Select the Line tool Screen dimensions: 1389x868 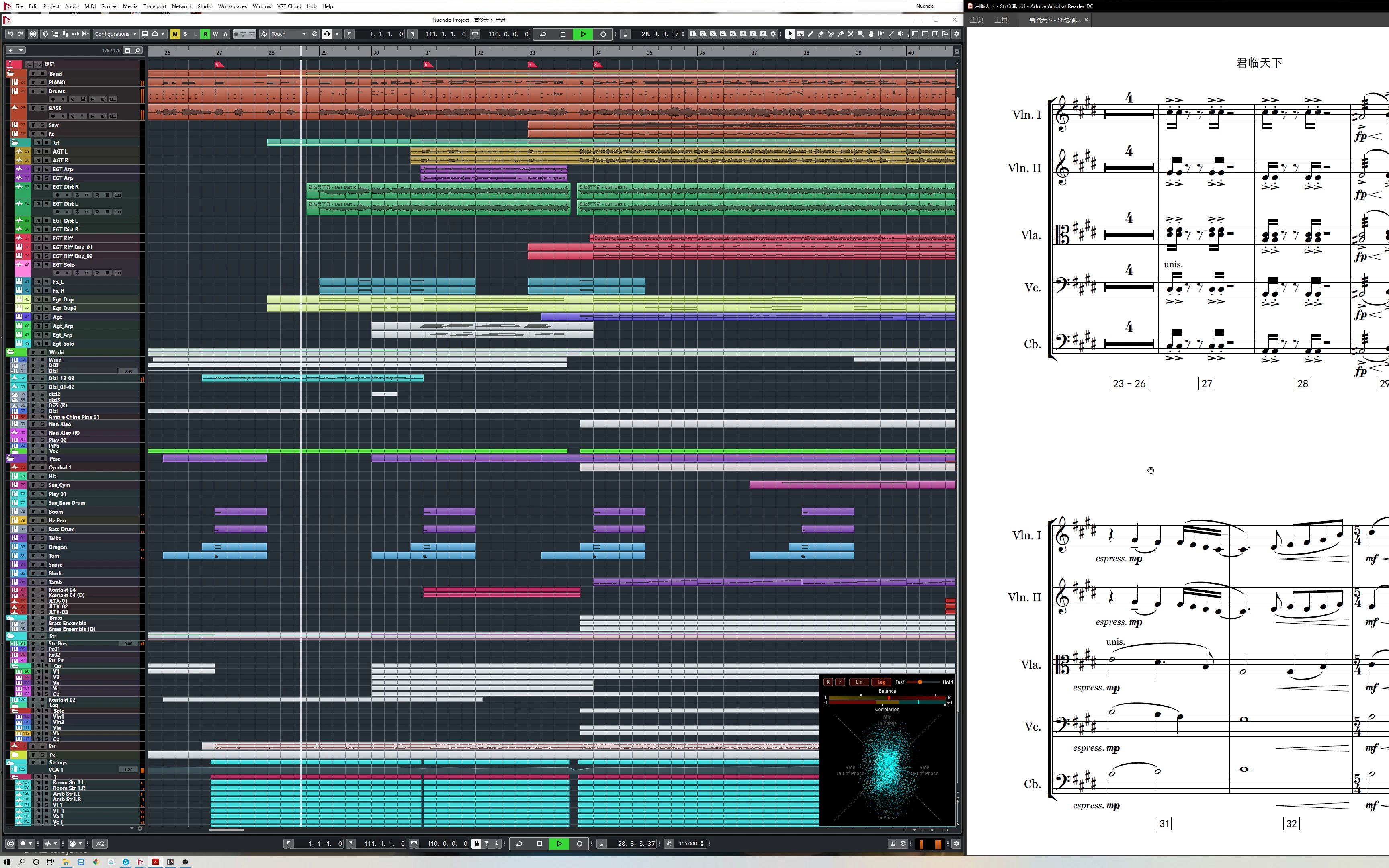891,34
